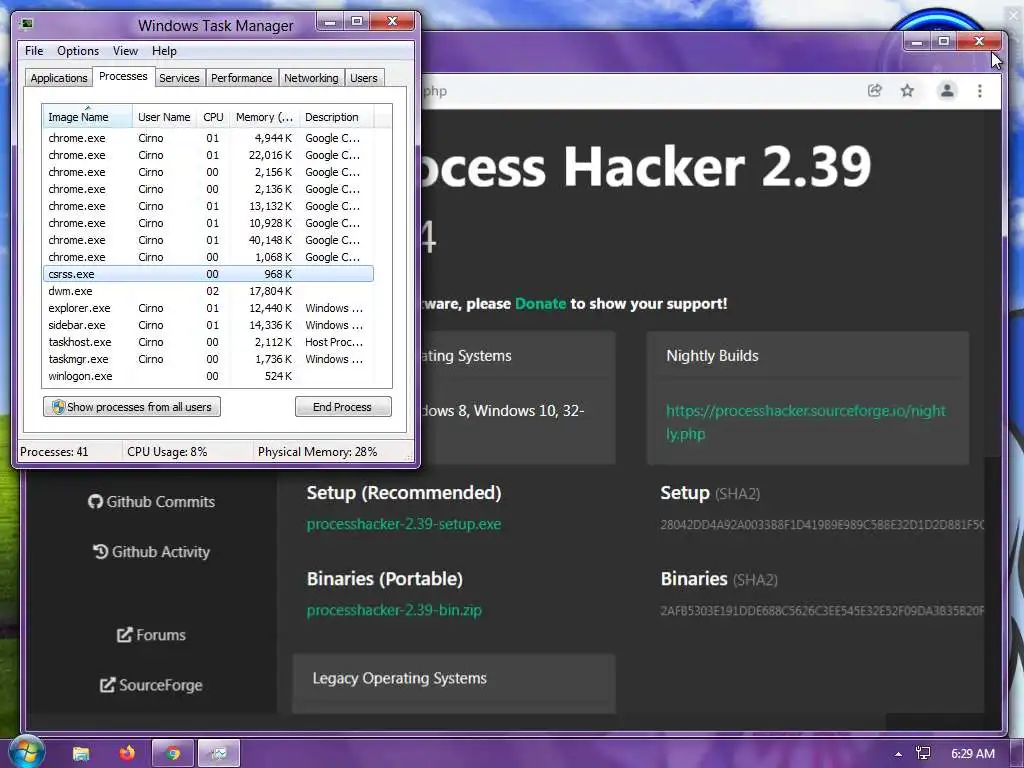1024x768 pixels.
Task: Click the Task Manager title bar icon
Action: (x=27, y=24)
